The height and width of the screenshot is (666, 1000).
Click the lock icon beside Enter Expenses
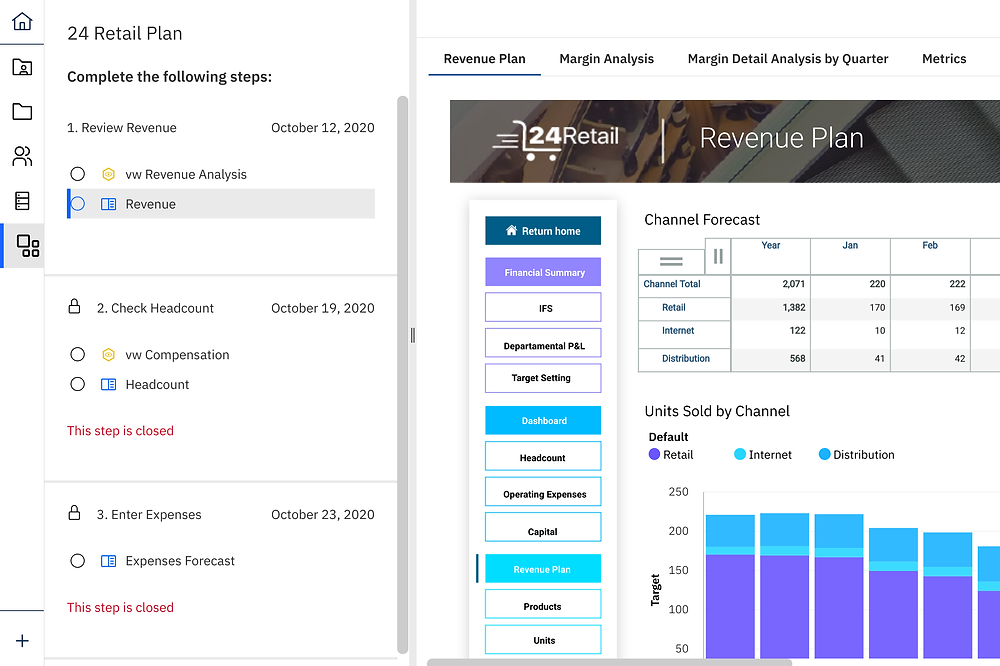[74, 513]
